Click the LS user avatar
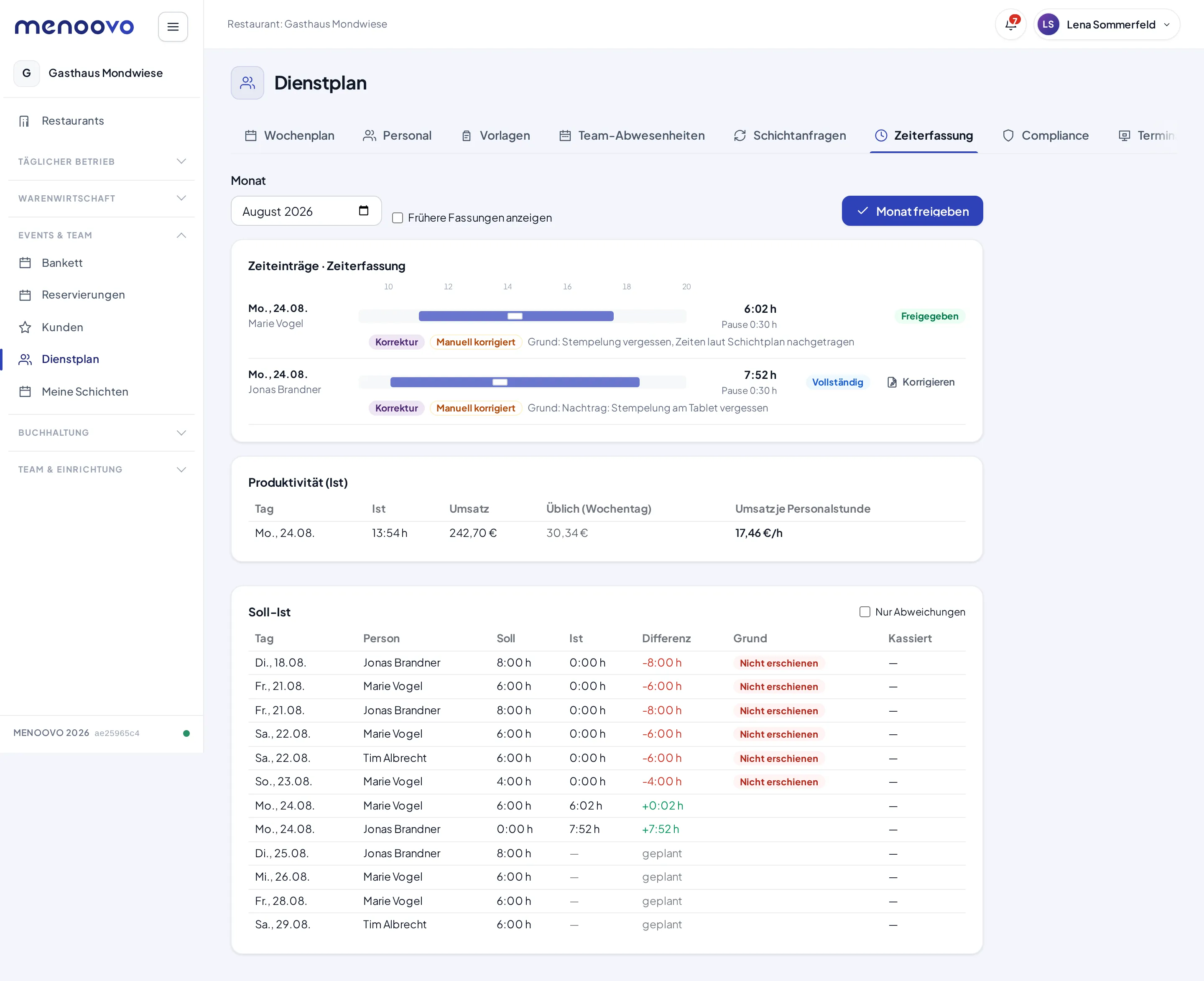Image resolution: width=1204 pixels, height=981 pixels. click(x=1048, y=24)
